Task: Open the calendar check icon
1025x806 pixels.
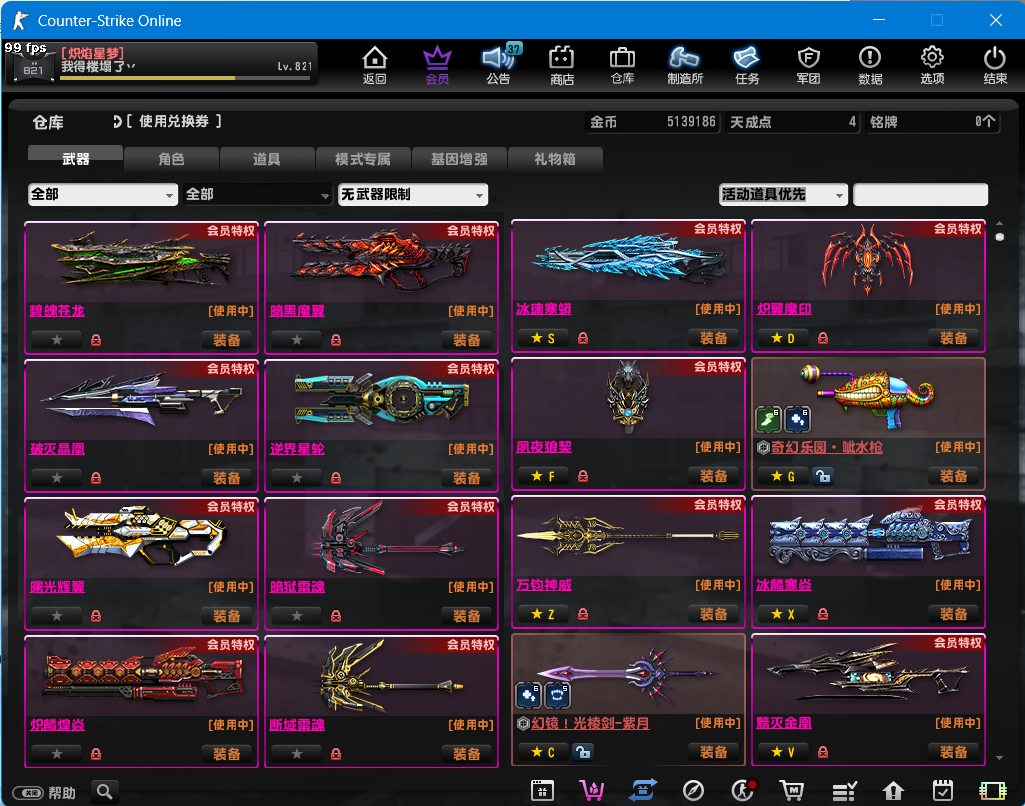Action: click(x=943, y=790)
